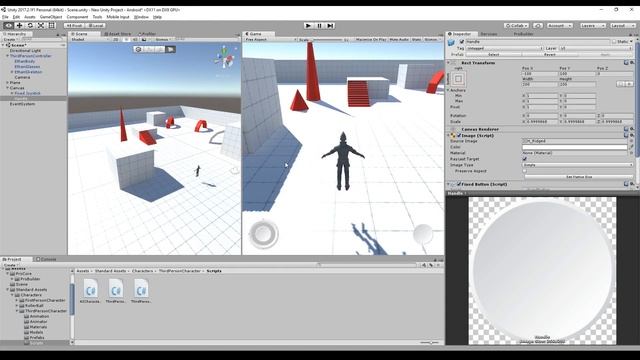Click the Set Native Size button
640x360 pixels.
coord(579,177)
